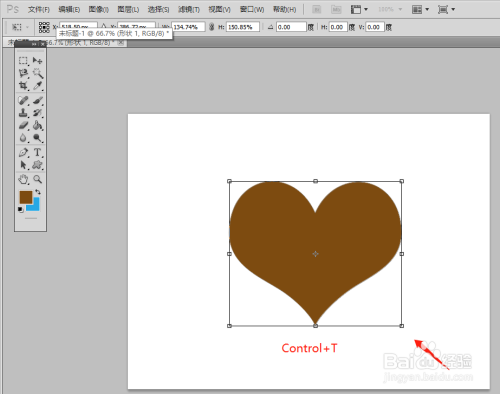500x394 pixels.
Task: Select the Eyedropper tool
Action: (x=38, y=86)
